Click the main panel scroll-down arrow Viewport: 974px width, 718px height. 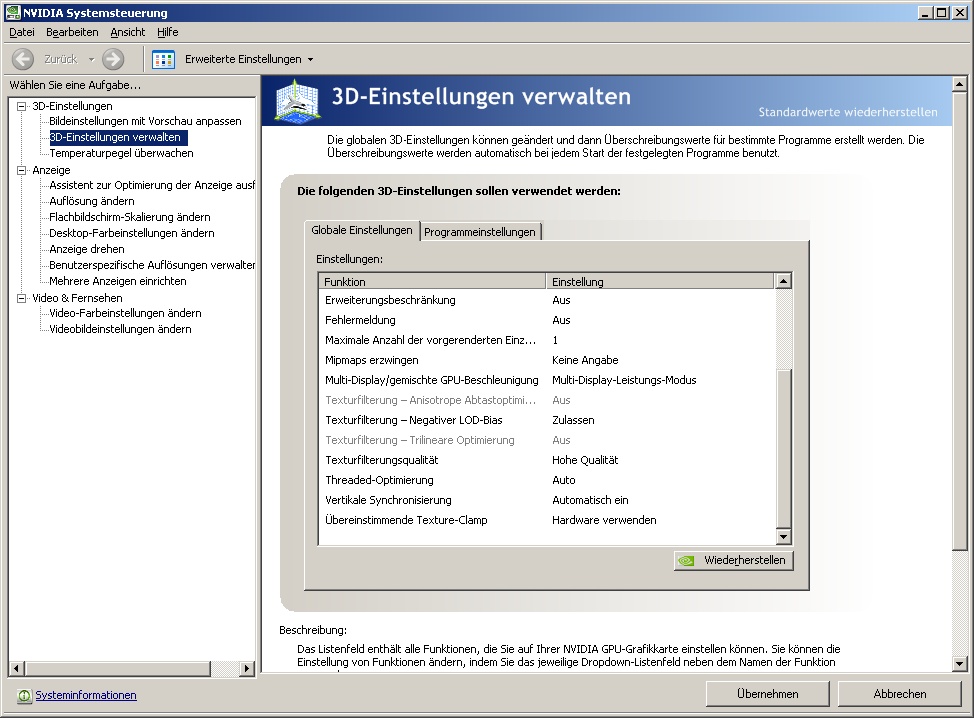[x=960, y=663]
